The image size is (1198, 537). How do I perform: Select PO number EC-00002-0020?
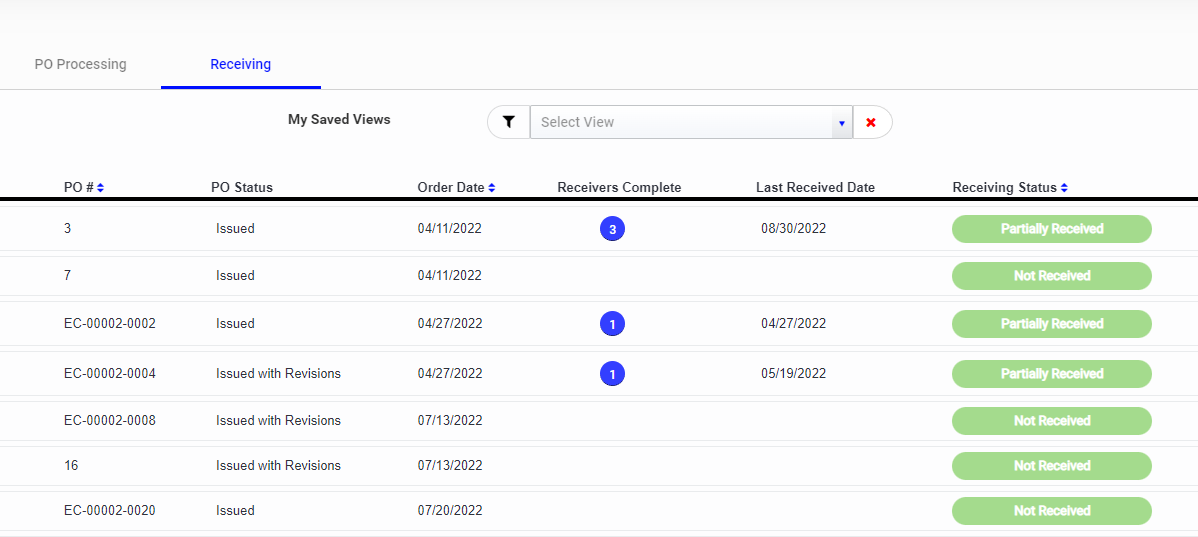pyautogui.click(x=110, y=511)
